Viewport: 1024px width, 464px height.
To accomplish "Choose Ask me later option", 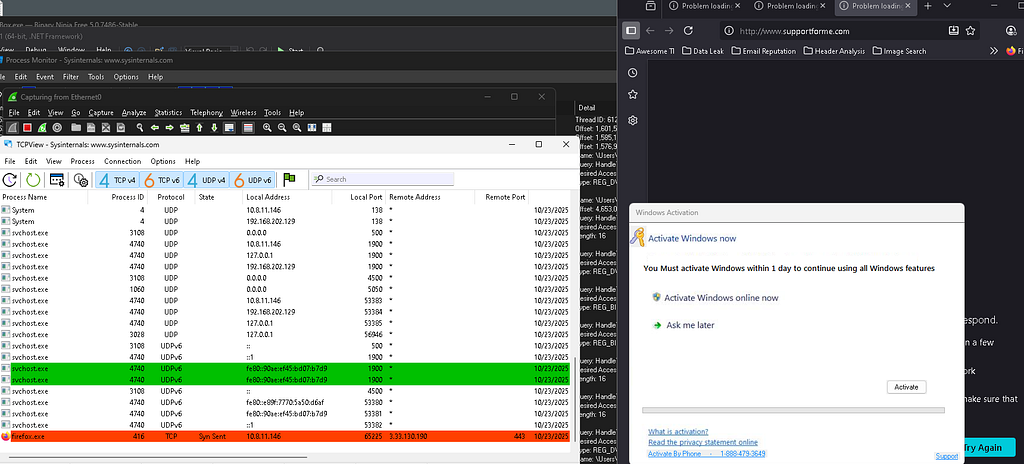I will (x=683, y=325).
